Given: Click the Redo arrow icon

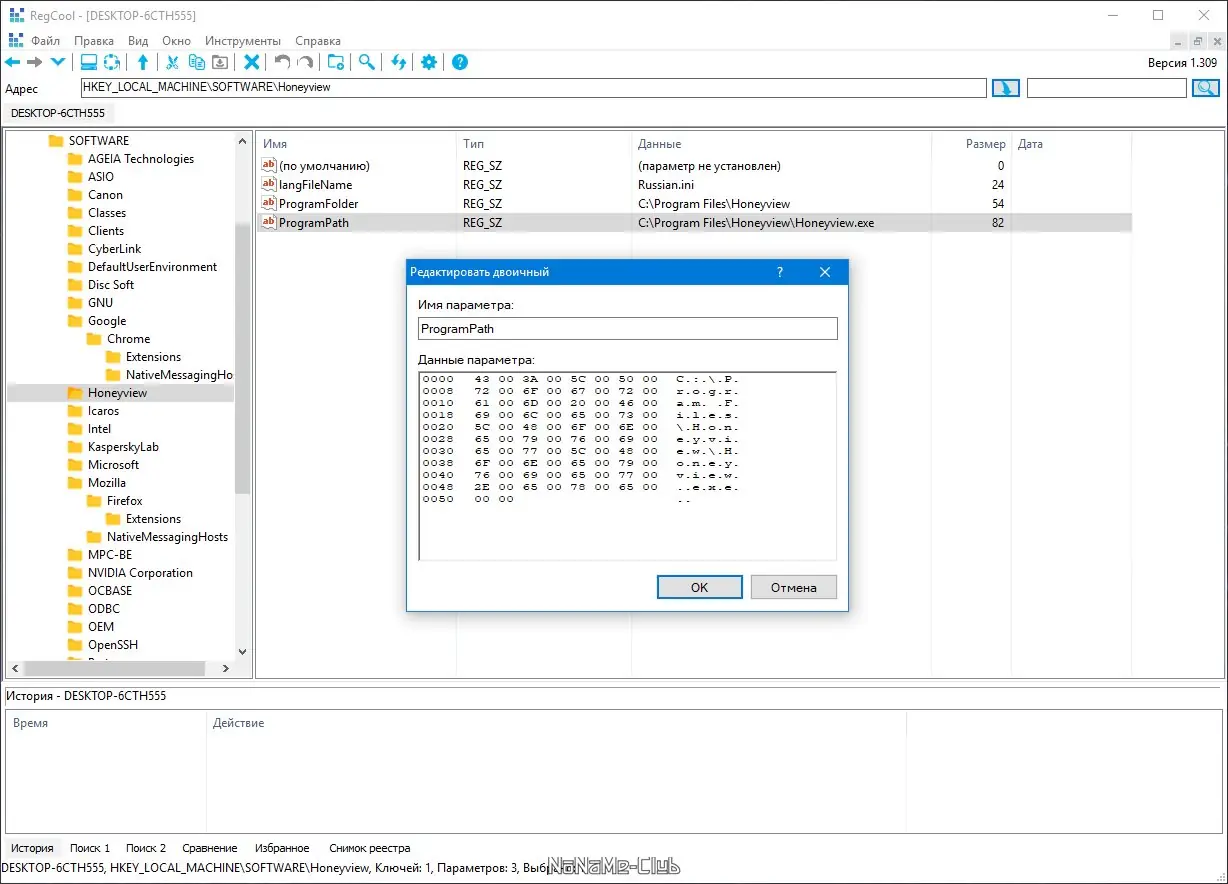Looking at the screenshot, I should coord(305,62).
